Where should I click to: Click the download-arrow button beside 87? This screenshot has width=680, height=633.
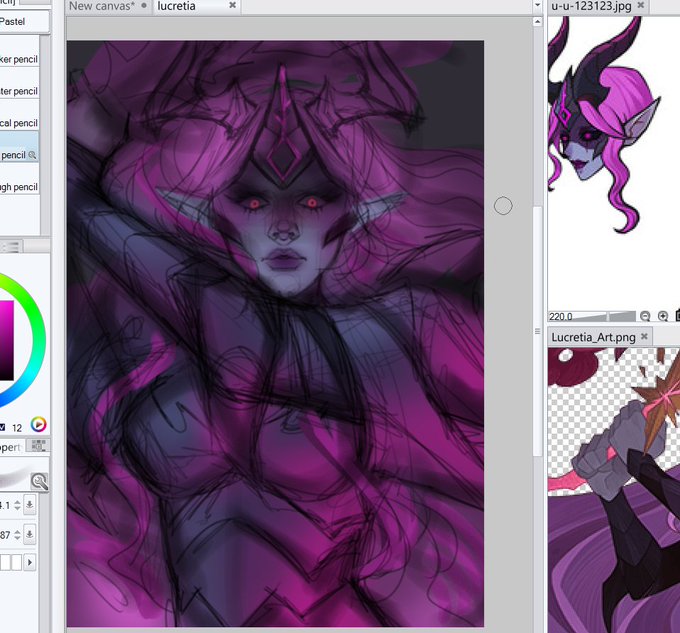tap(29, 535)
